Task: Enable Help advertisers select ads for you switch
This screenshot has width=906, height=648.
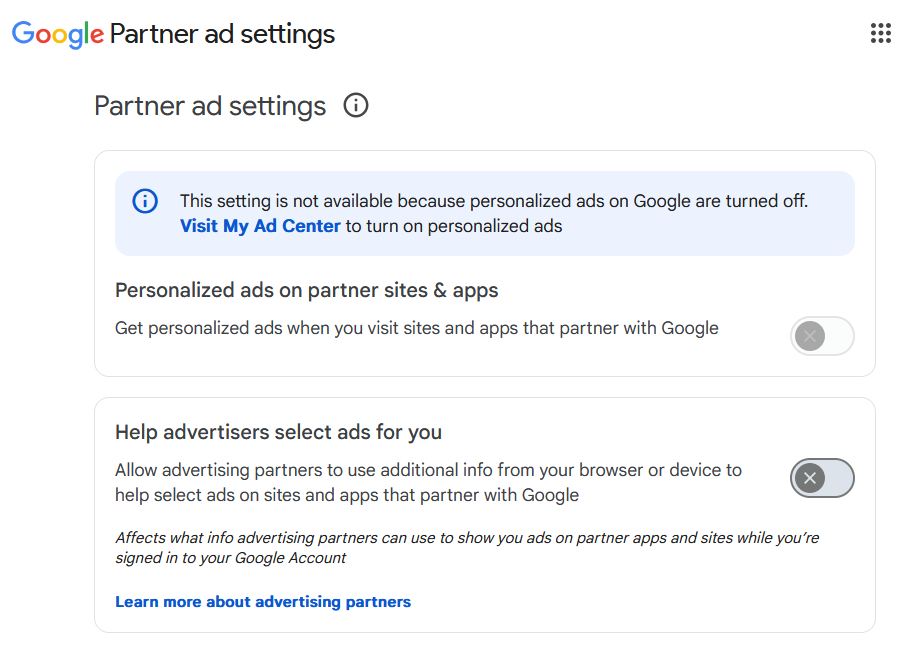Action: [x=822, y=478]
